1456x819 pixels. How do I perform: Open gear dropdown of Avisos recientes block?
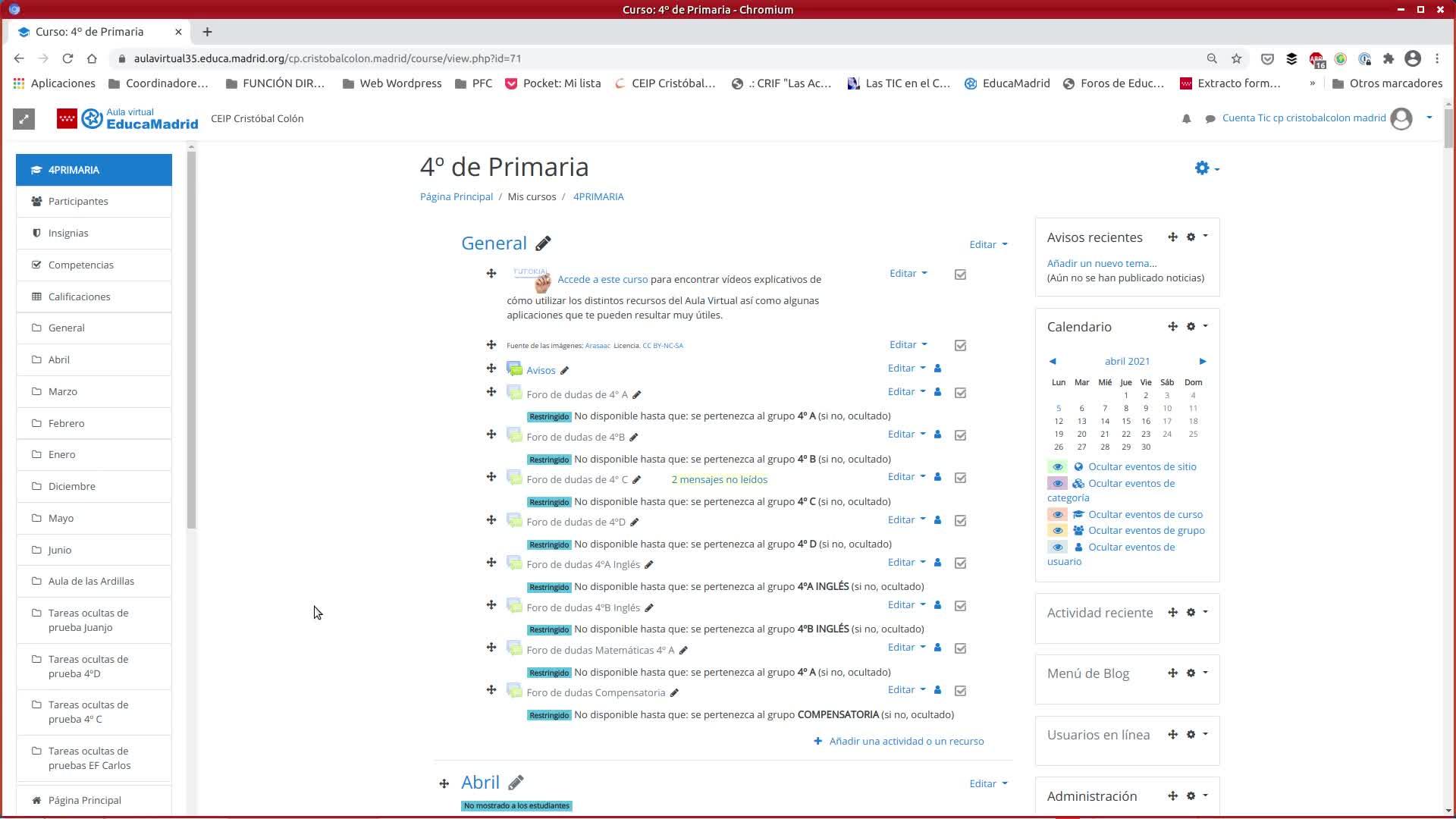[x=1196, y=237]
